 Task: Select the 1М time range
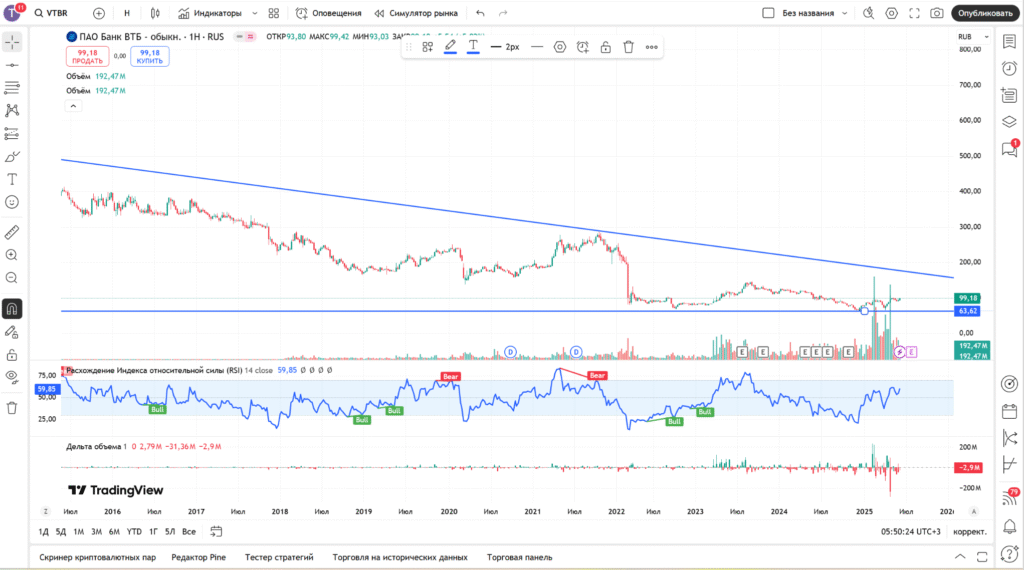pyautogui.click(x=78, y=531)
